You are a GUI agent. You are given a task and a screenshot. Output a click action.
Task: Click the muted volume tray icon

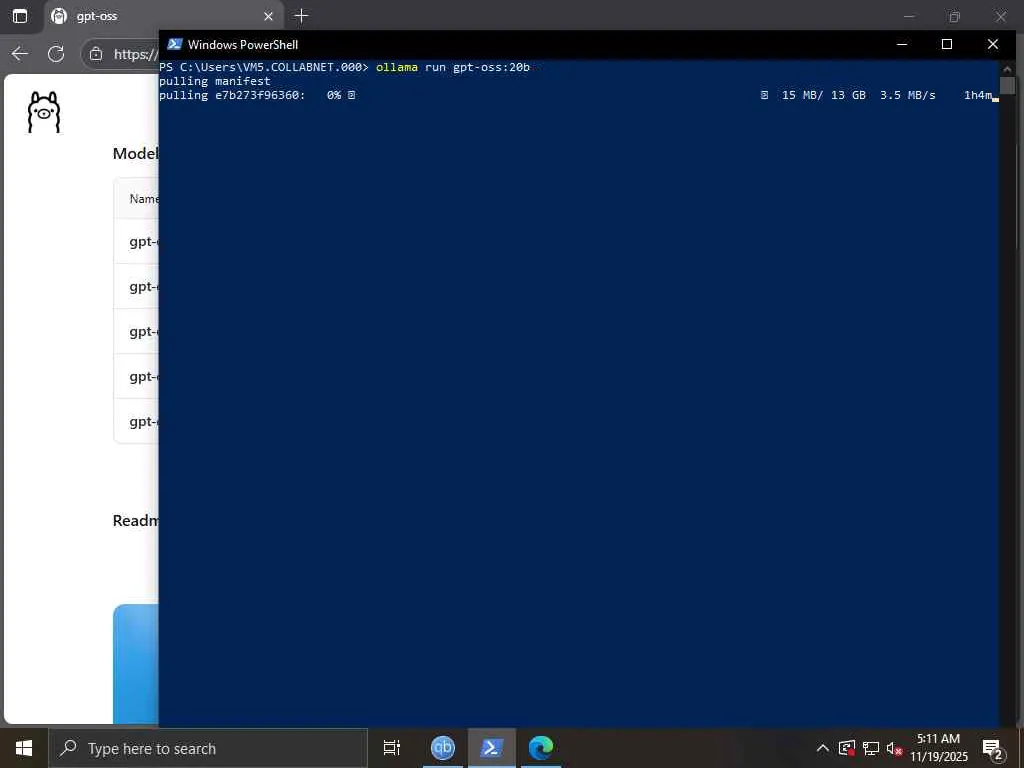pos(894,748)
